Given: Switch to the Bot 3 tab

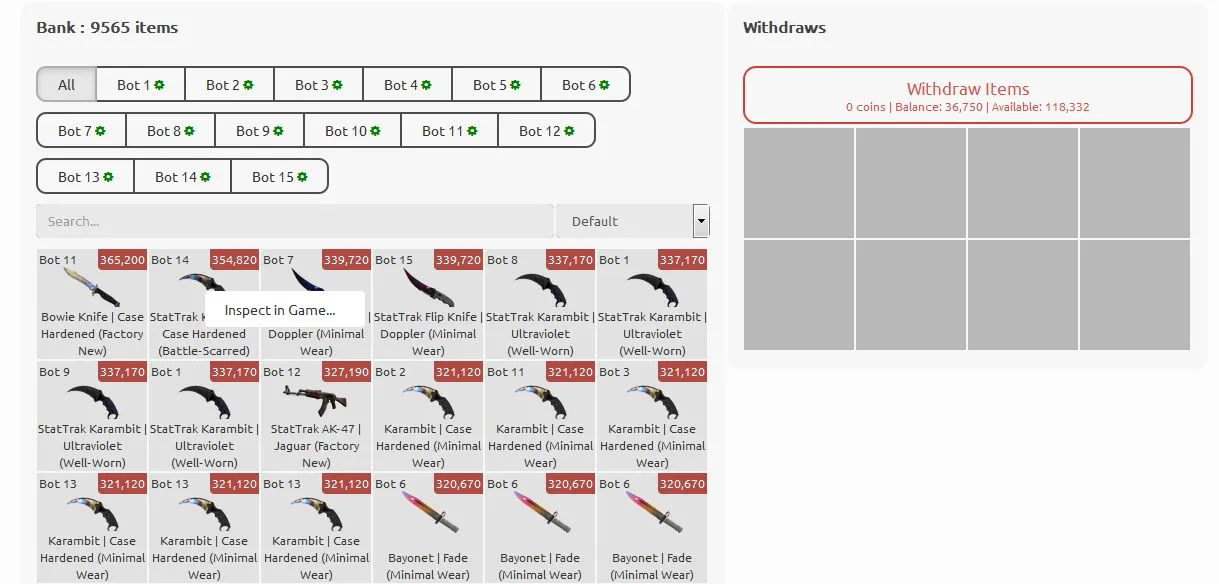Looking at the screenshot, I should (318, 84).
